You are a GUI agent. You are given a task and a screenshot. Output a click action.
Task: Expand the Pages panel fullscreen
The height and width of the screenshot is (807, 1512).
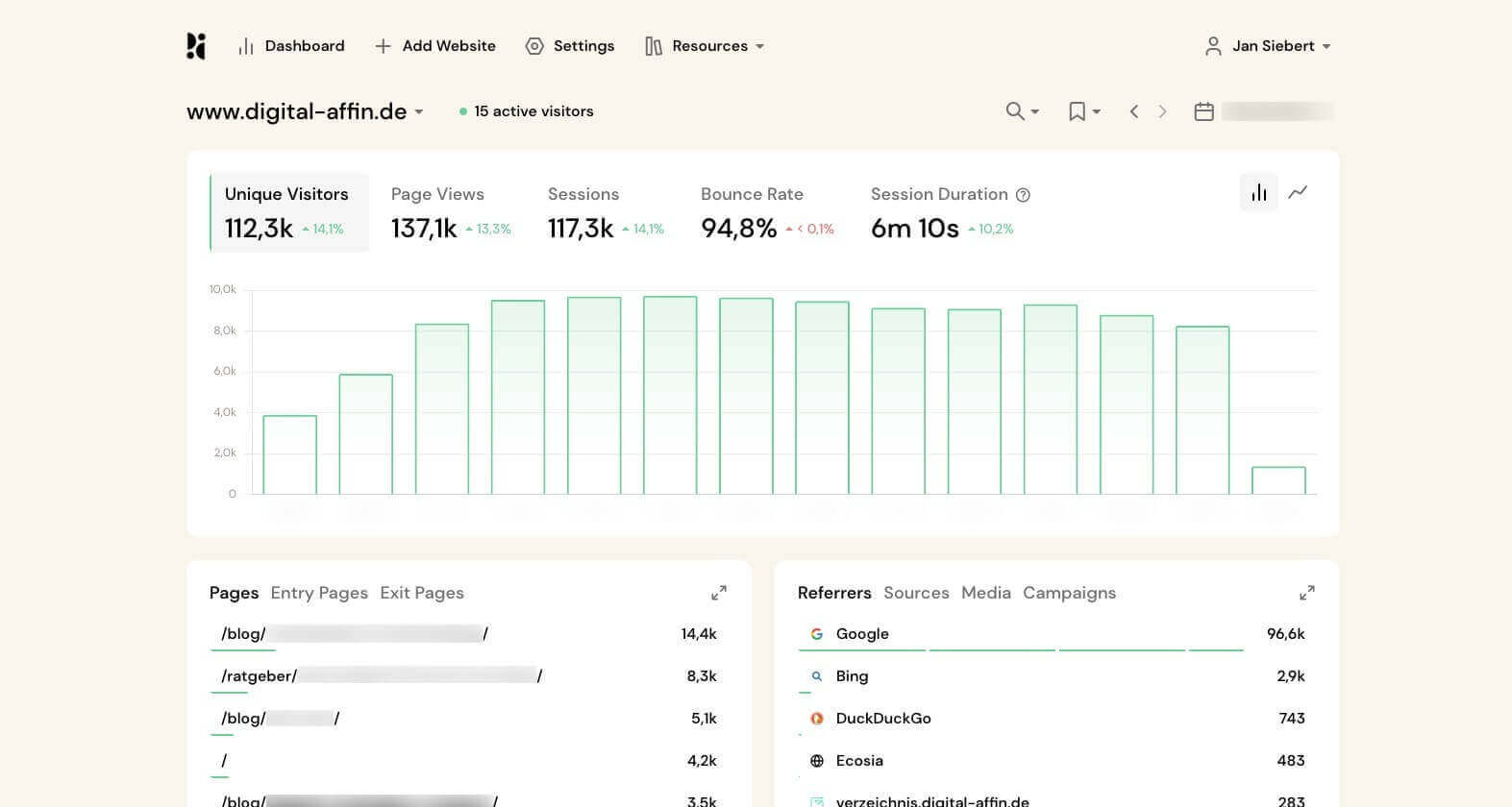click(x=719, y=593)
